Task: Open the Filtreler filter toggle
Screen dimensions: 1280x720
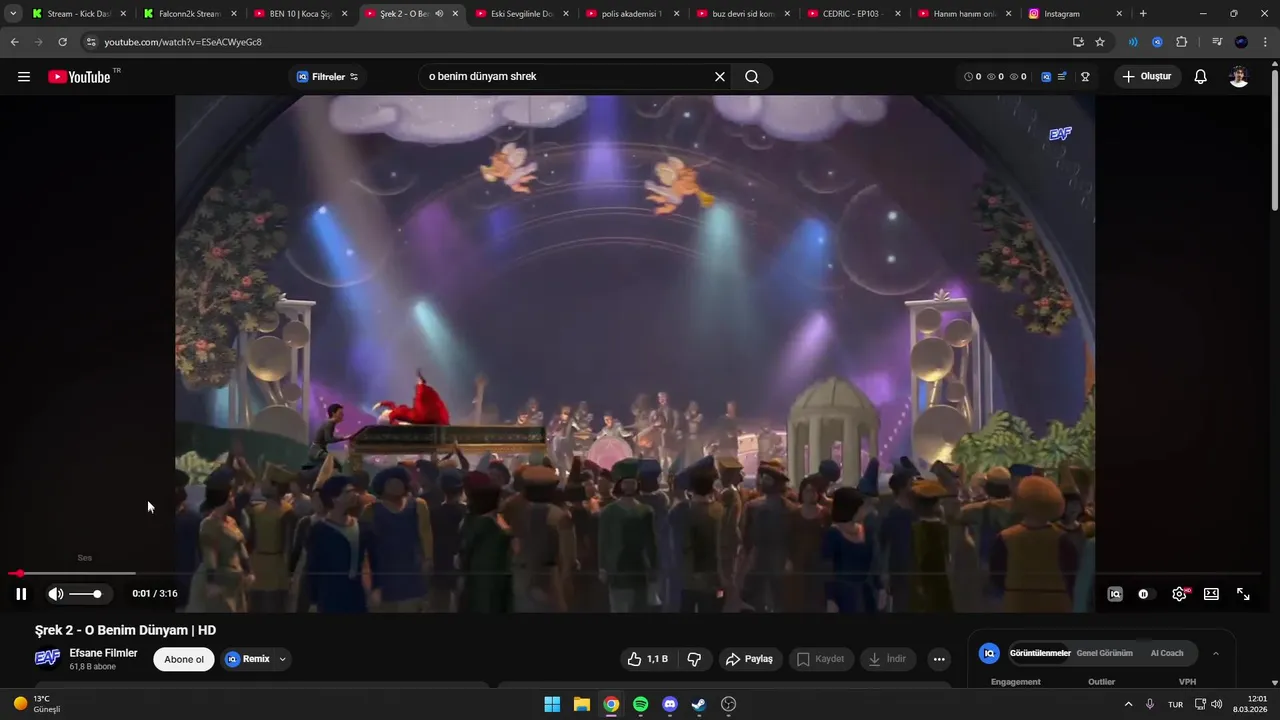Action: 328,77
